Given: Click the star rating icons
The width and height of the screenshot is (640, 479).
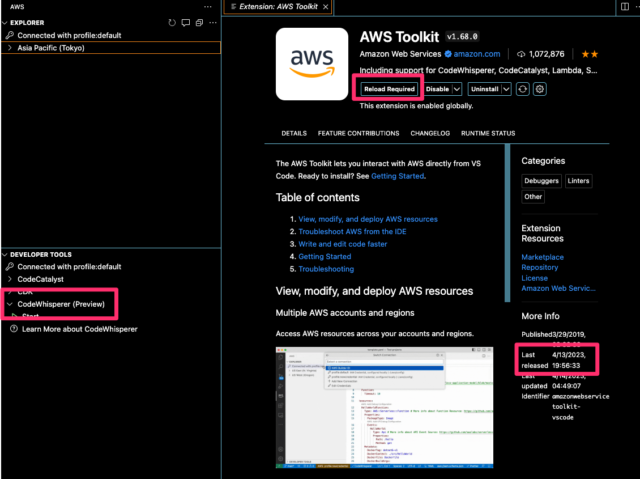Looking at the screenshot, I should 590,54.
